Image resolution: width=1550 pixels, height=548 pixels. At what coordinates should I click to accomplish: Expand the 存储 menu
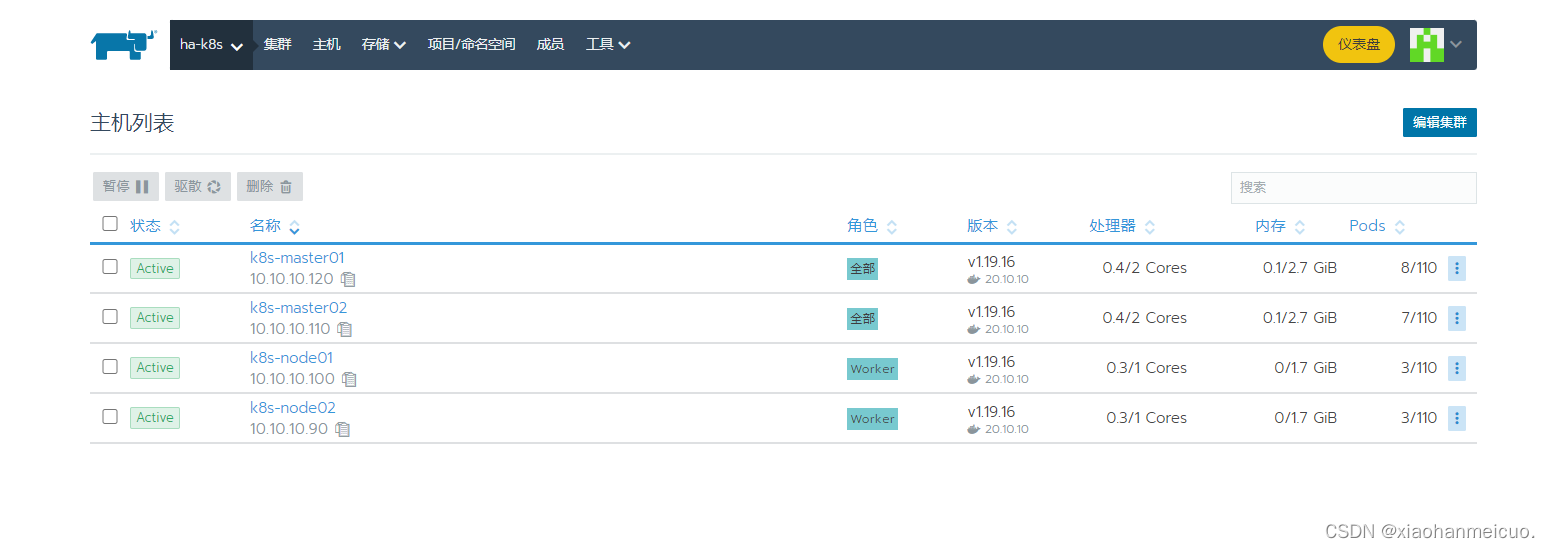pos(384,45)
